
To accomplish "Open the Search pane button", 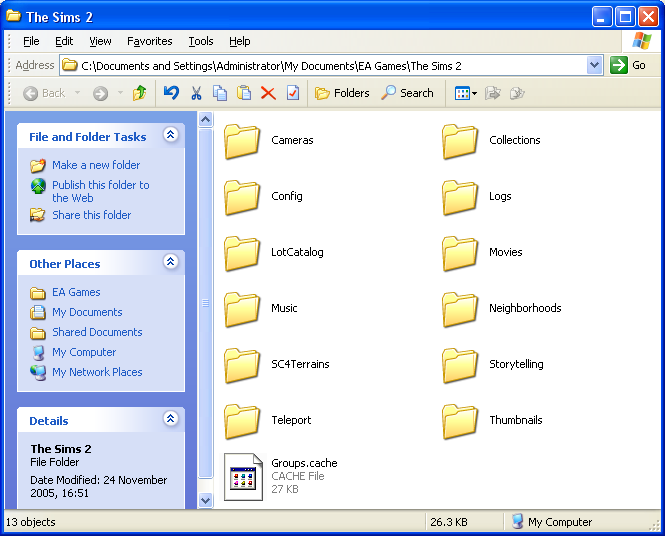I will 407,93.
